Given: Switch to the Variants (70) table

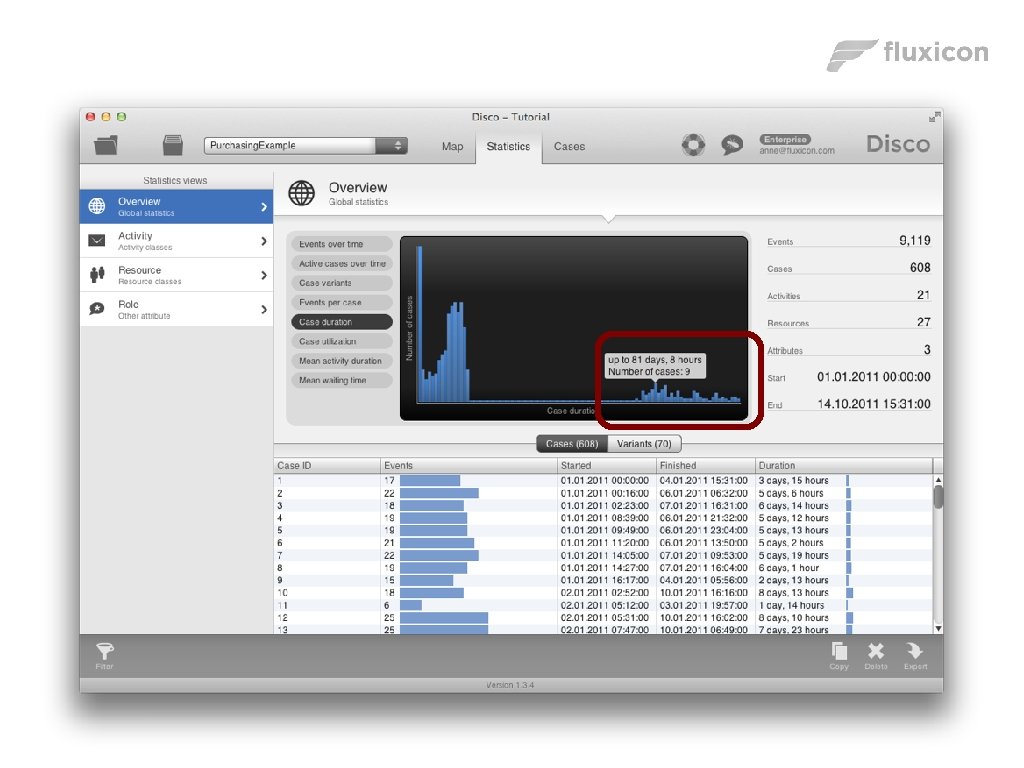Looking at the screenshot, I should click(644, 443).
